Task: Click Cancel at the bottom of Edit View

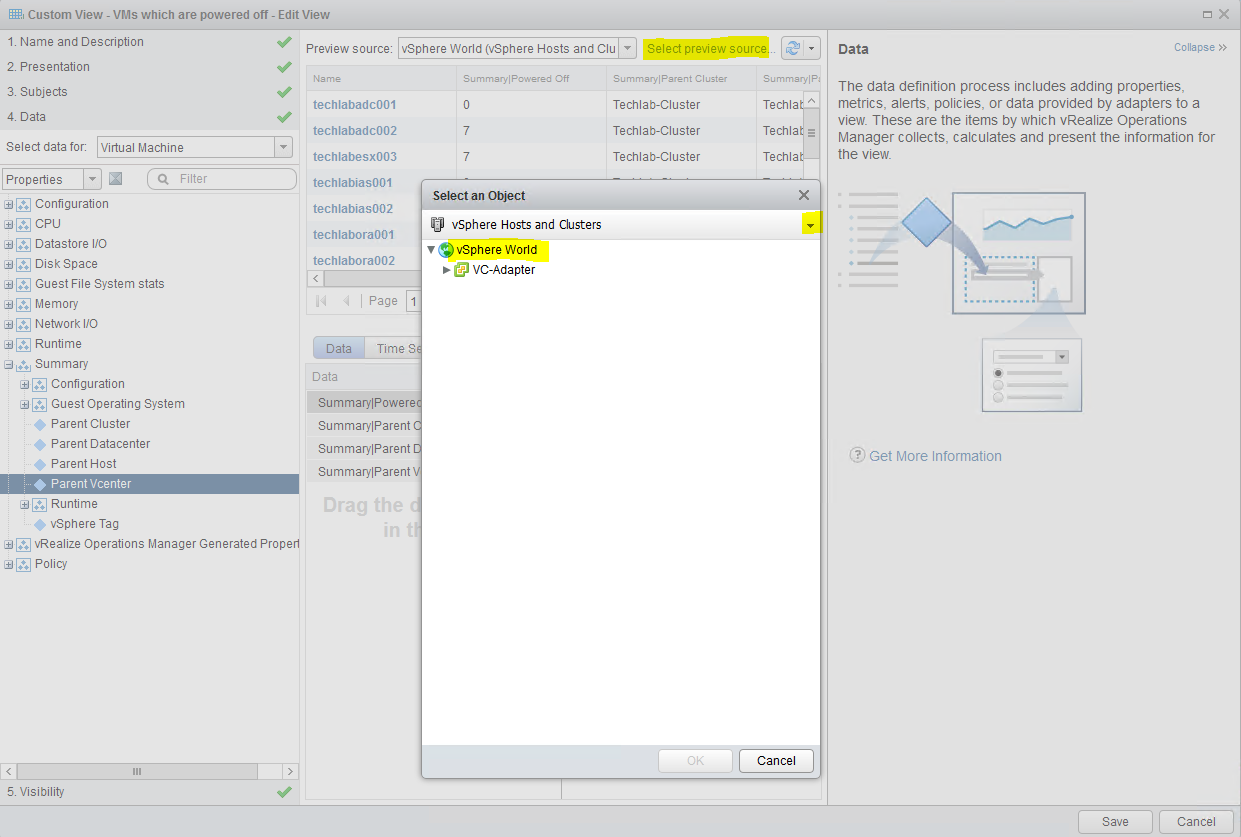Action: [1196, 822]
